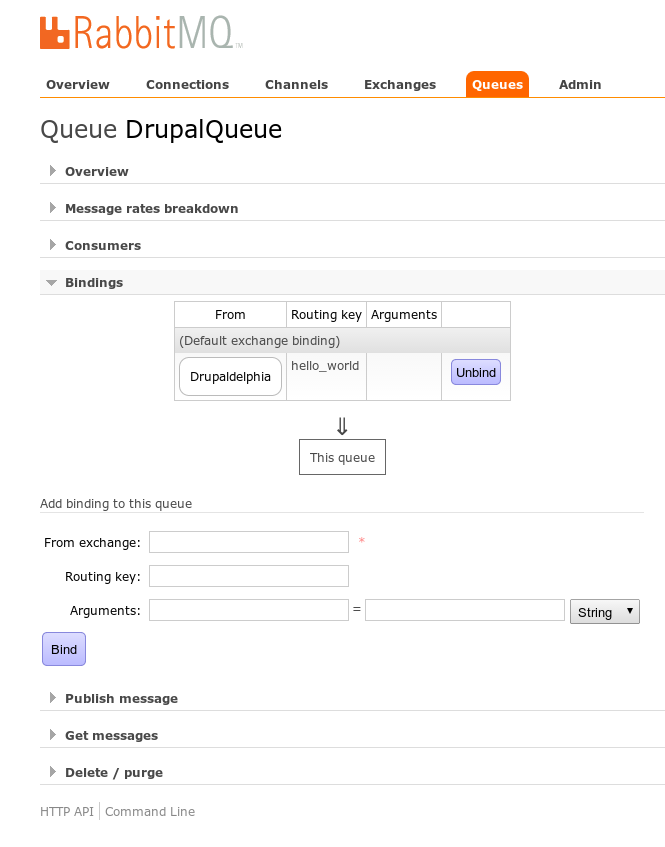Click the (Default exchange binding) row
The image size is (665, 847).
[x=342, y=340]
